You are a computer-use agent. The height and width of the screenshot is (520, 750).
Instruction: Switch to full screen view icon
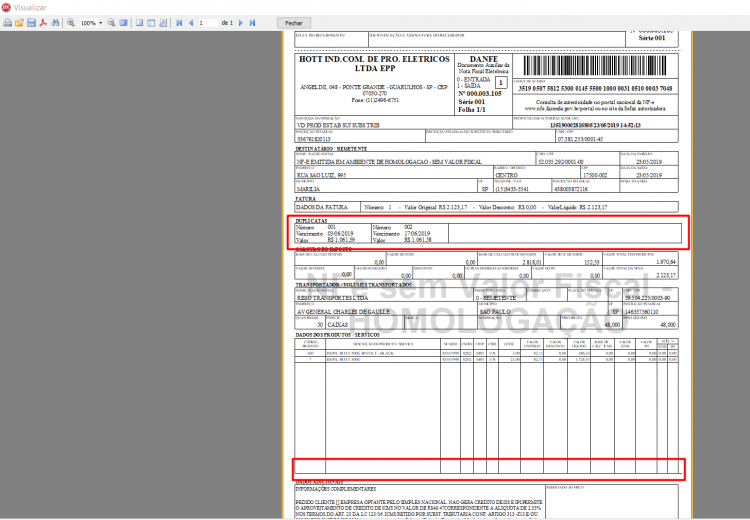click(x=123, y=22)
